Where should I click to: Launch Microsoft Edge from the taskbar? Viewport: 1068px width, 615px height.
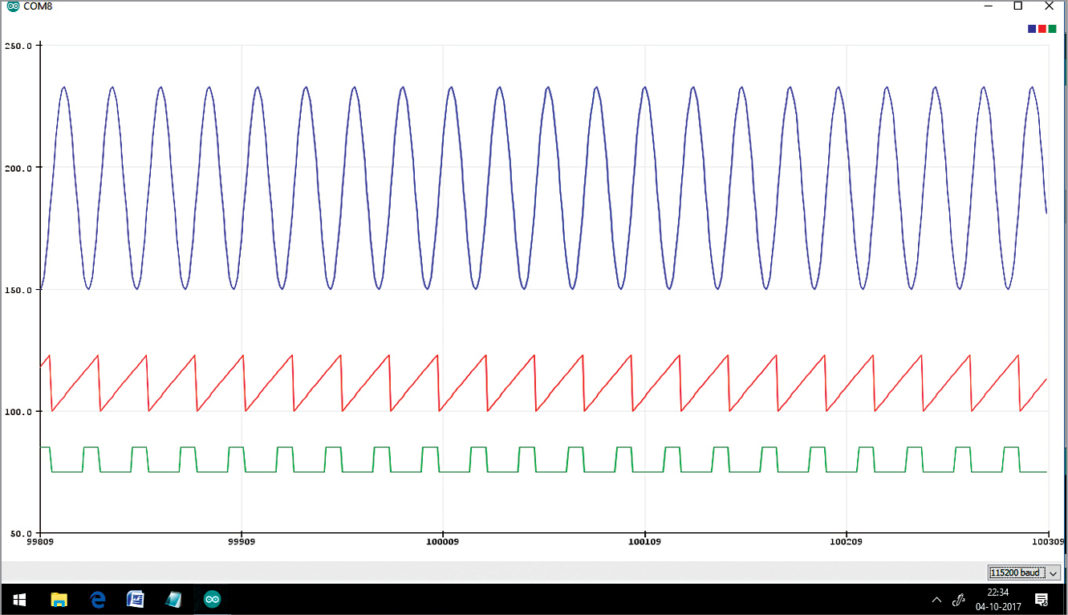tap(97, 599)
